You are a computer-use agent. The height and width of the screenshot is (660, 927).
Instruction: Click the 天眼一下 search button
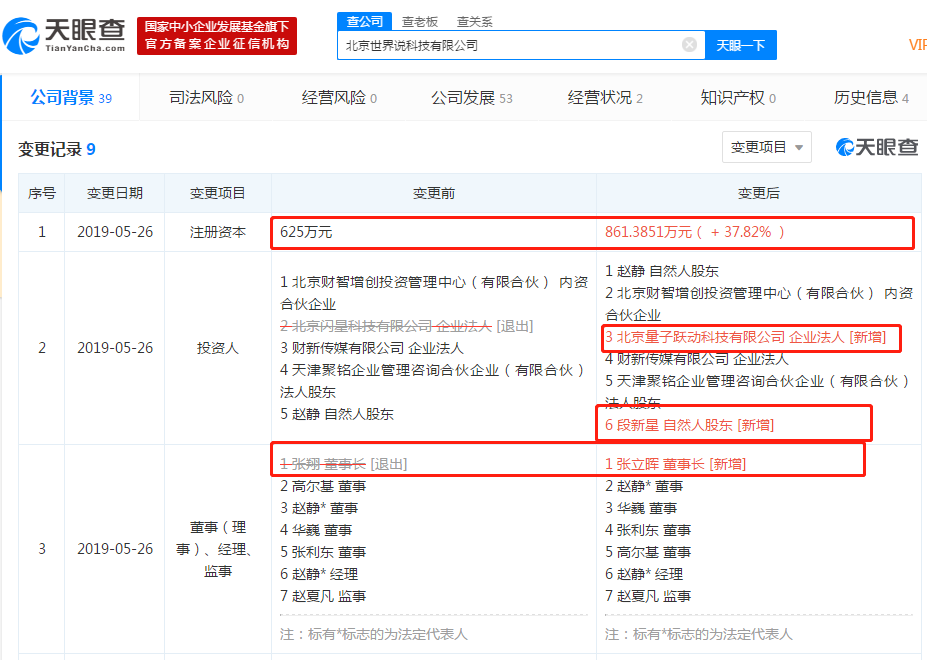741,46
